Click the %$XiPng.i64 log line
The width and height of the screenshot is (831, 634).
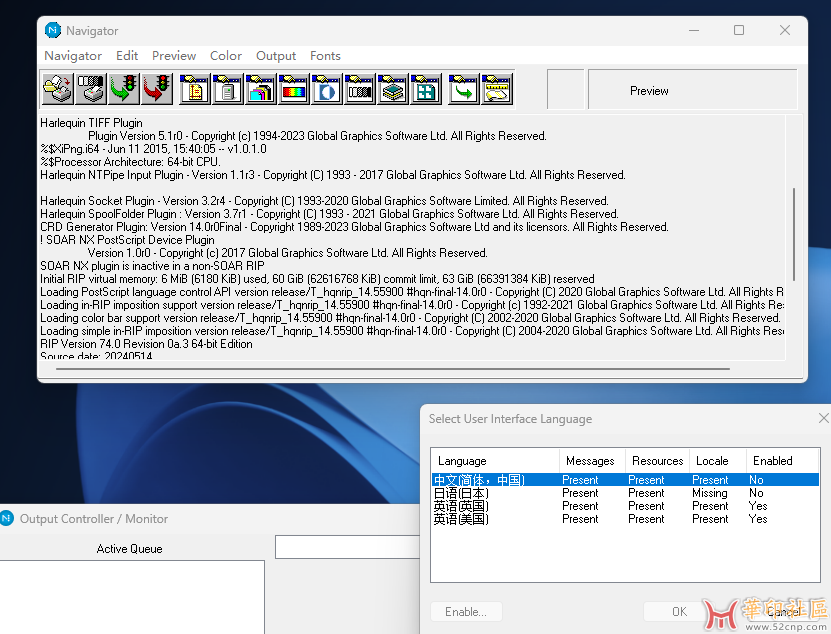pyautogui.click(x=153, y=149)
